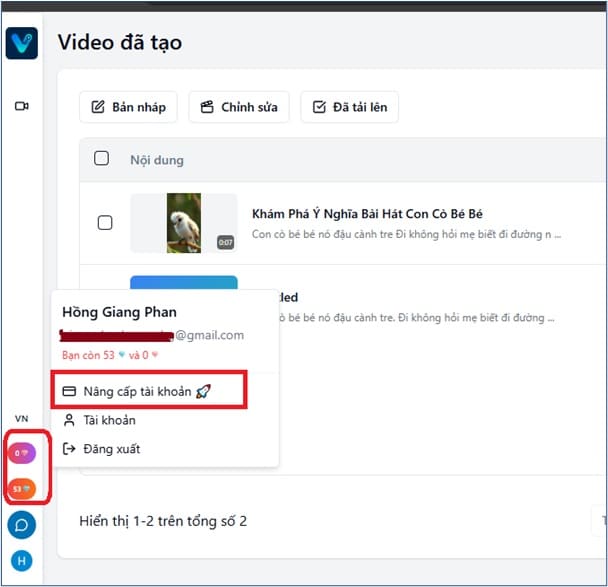The image size is (608, 587).
Task: Switch language using the VN label
Action: point(21,418)
